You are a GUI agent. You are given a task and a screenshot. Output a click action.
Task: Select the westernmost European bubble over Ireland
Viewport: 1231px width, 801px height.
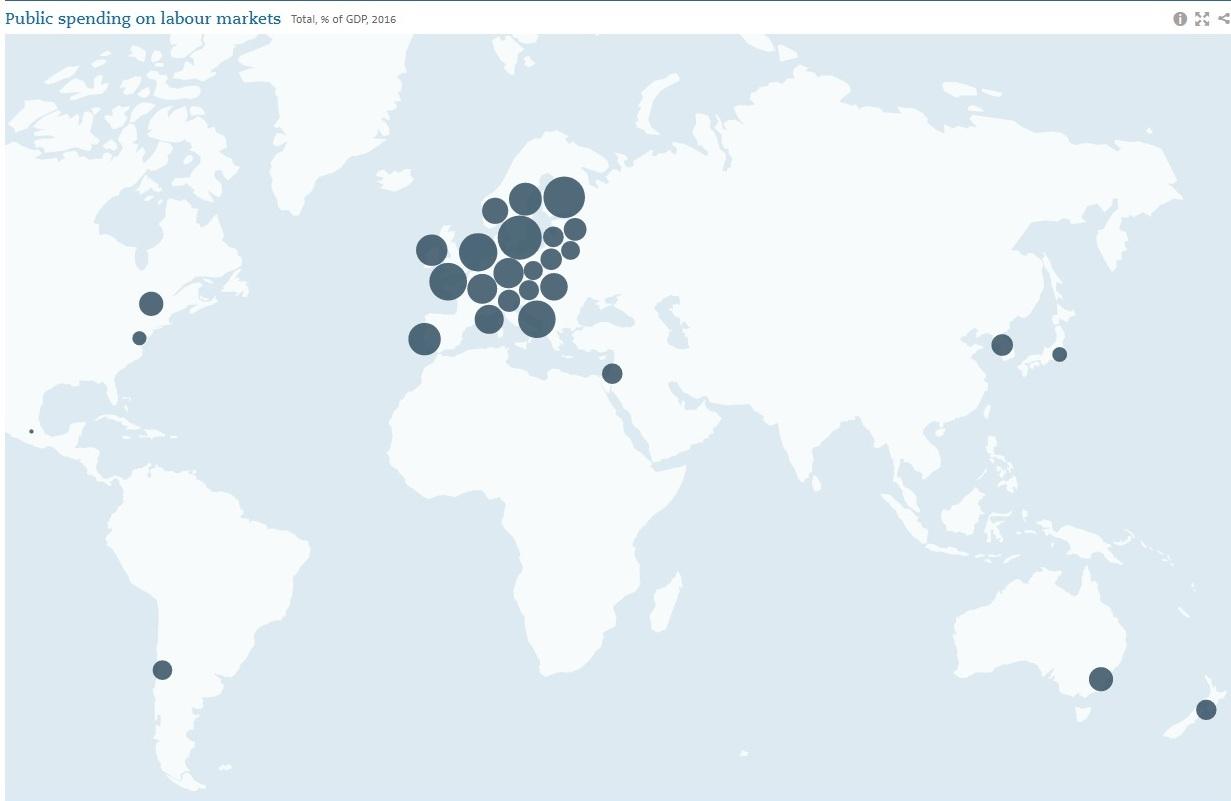click(431, 250)
